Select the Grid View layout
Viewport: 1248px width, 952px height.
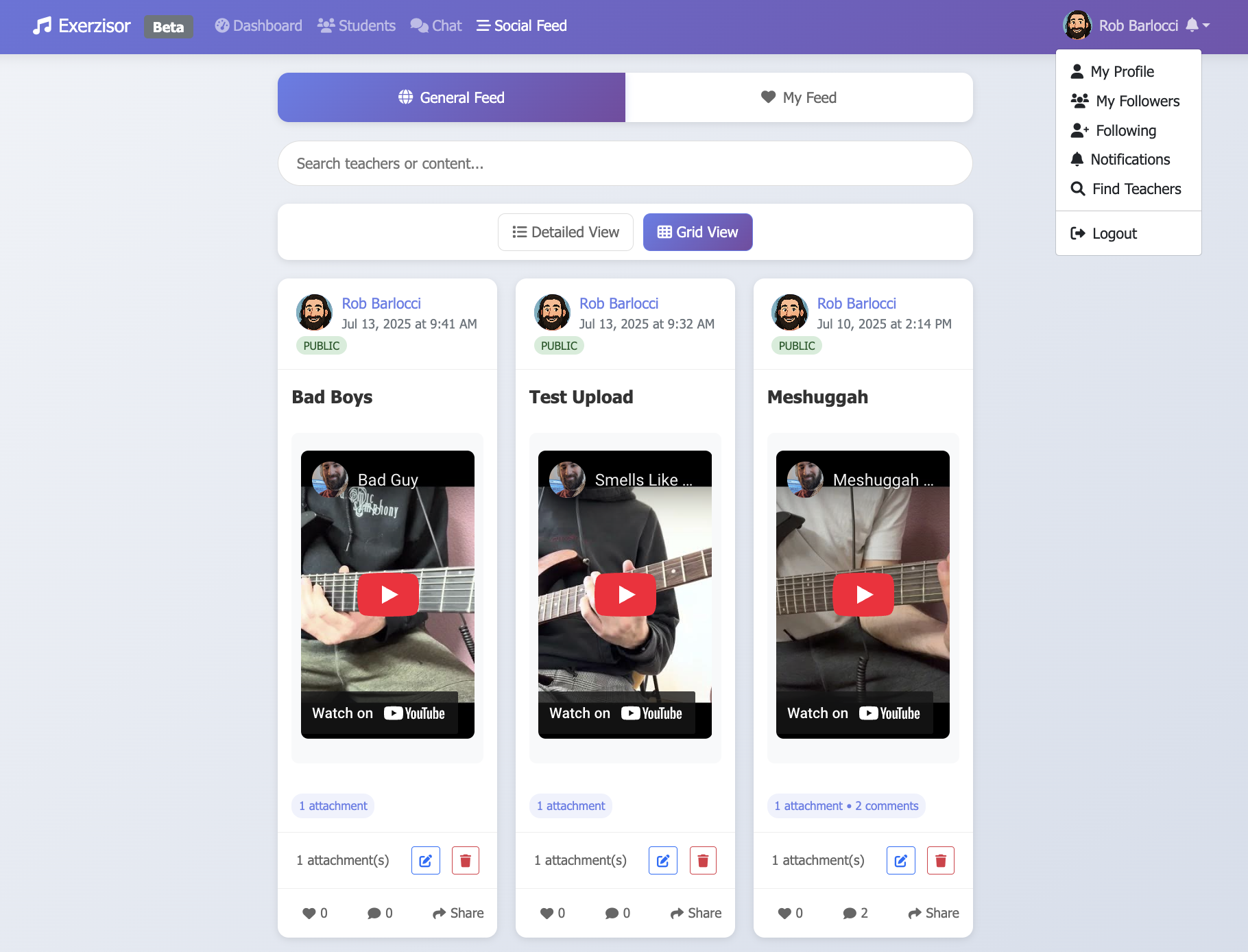point(697,232)
